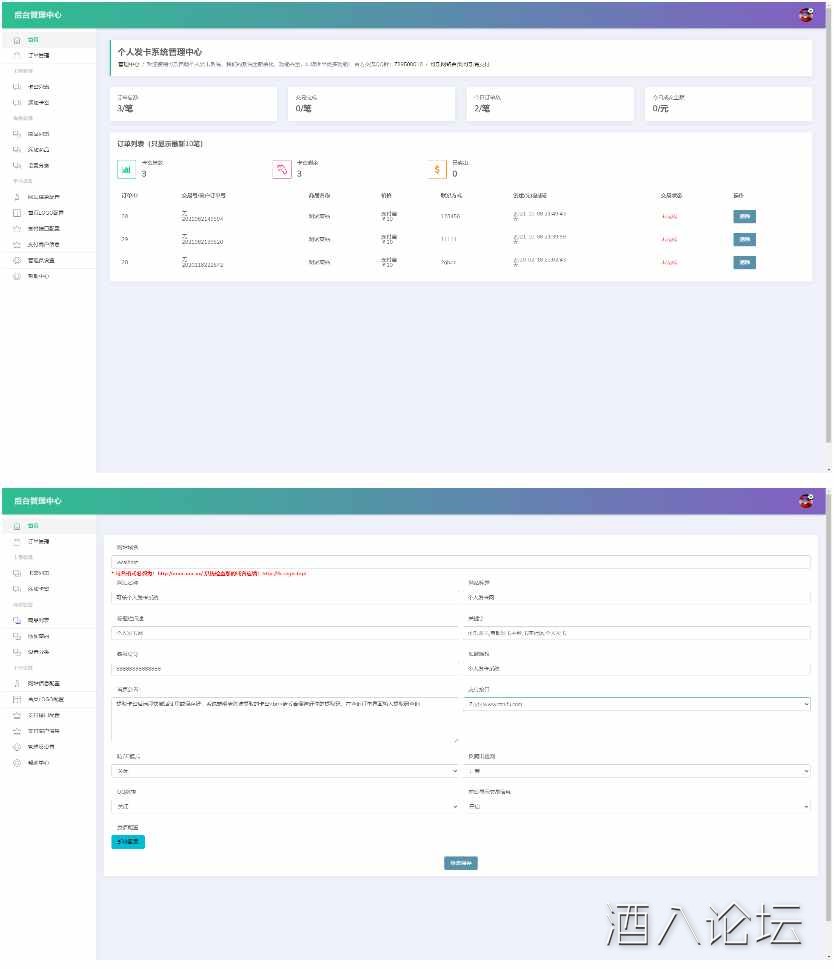The width and height of the screenshot is (834, 969).
Task: Click the last sidebar icon on settings page
Action: click(x=17, y=763)
